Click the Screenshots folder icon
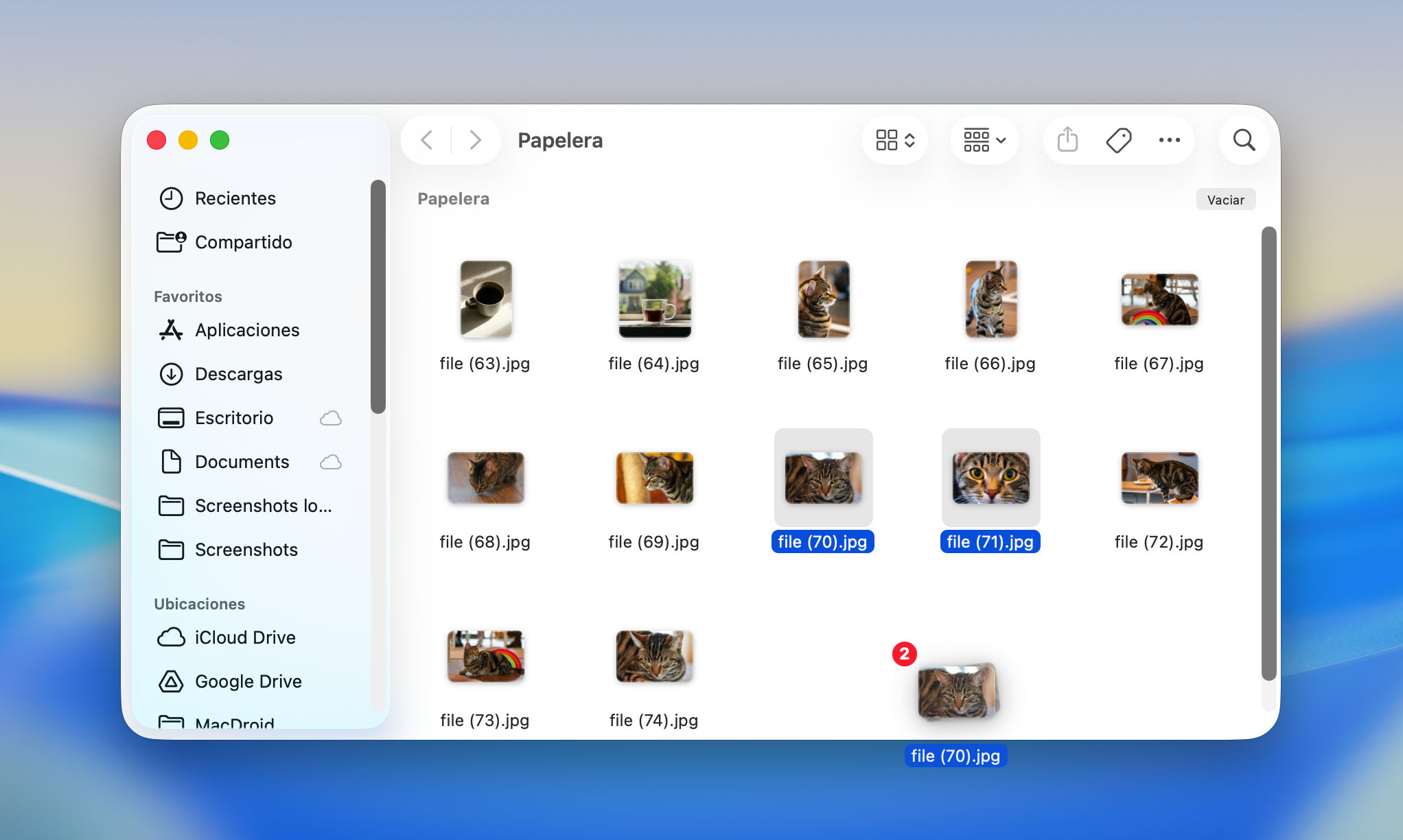This screenshot has height=840, width=1403. tap(171, 550)
